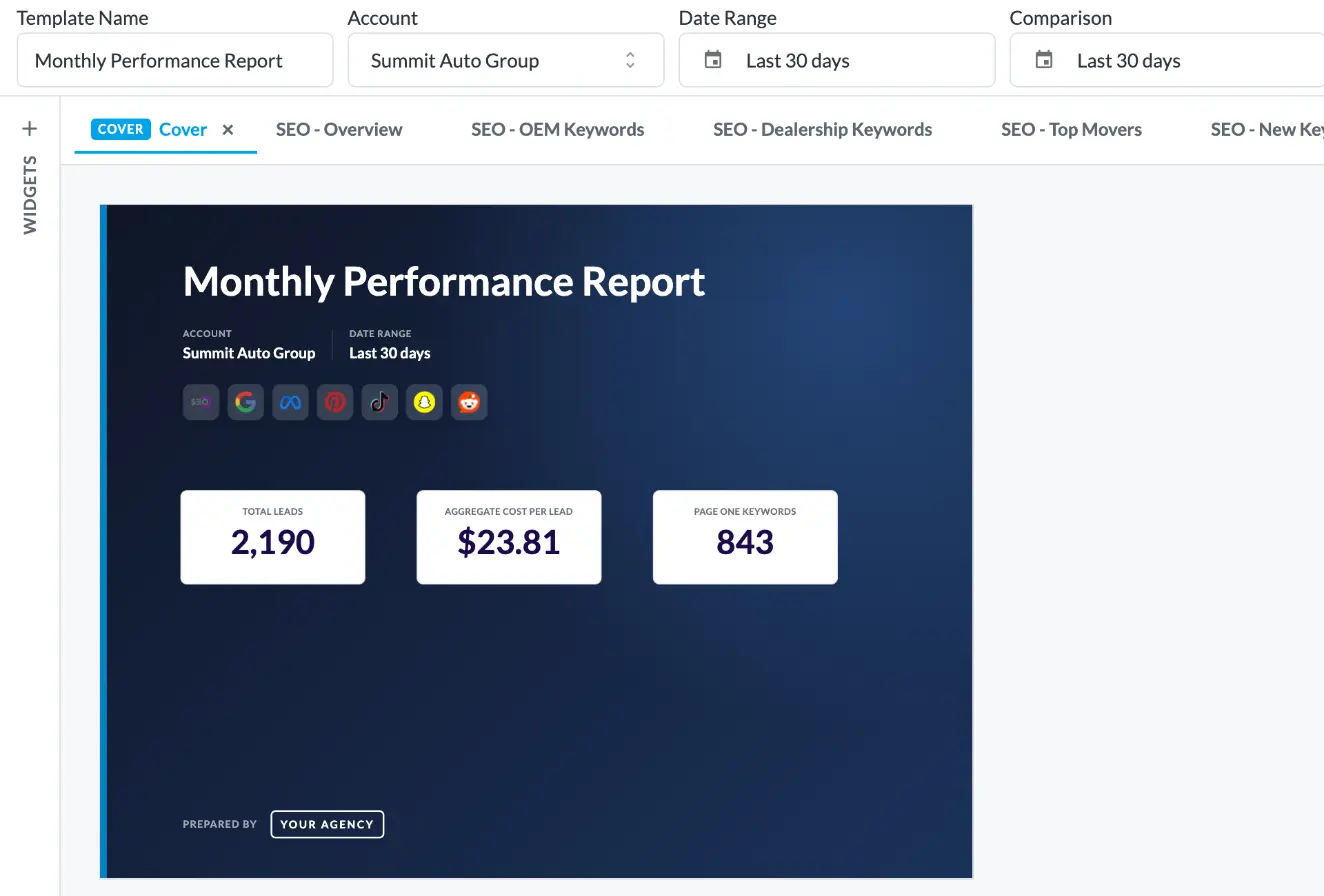Click the Meta icon on cover
Screen dimensions: 1324x896
[x=290, y=402]
